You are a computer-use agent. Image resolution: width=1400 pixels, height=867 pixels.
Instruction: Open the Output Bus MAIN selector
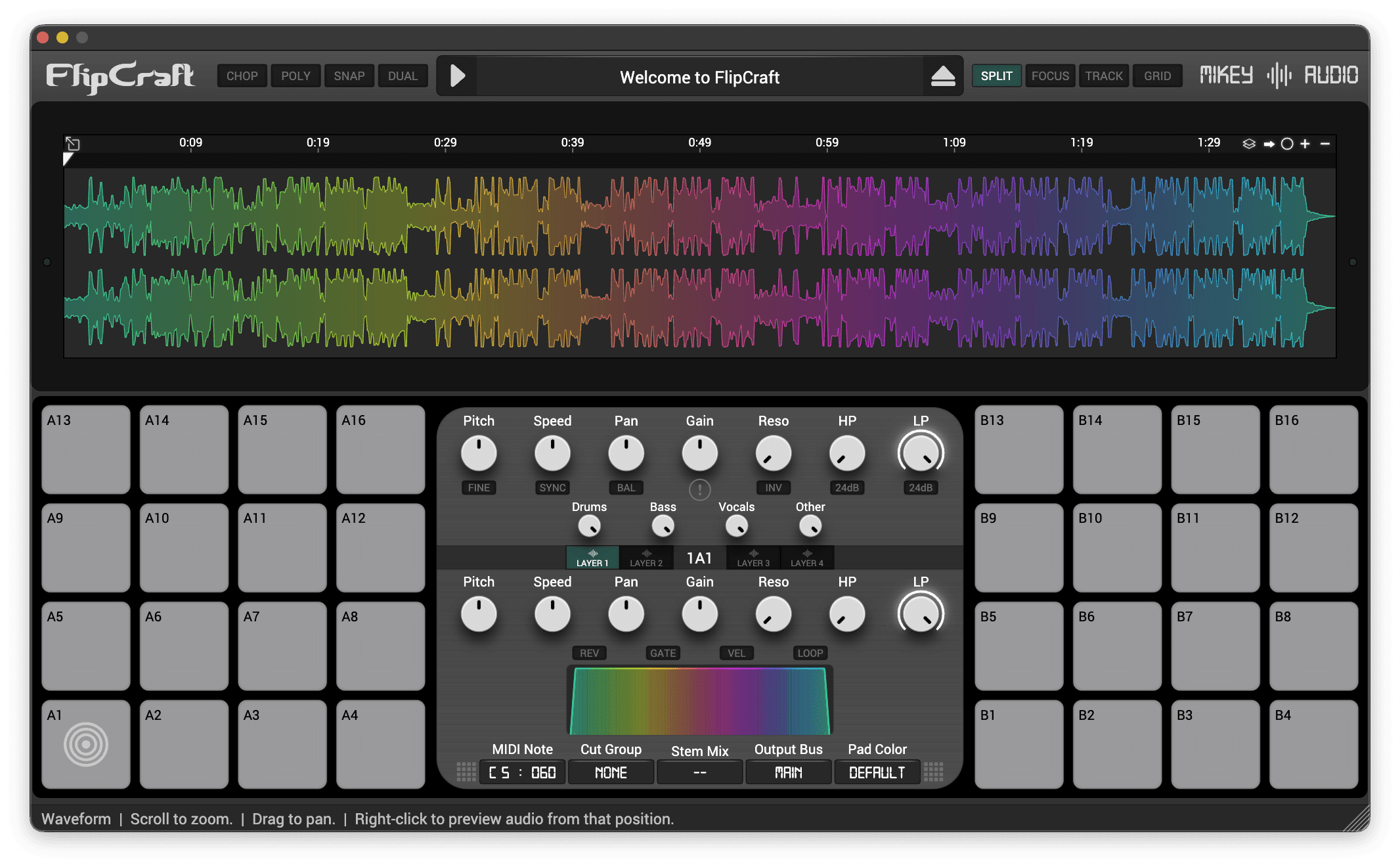tap(788, 772)
